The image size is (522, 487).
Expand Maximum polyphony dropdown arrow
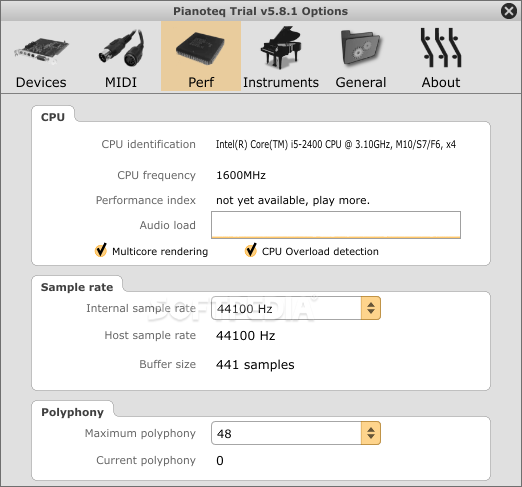coord(371,433)
